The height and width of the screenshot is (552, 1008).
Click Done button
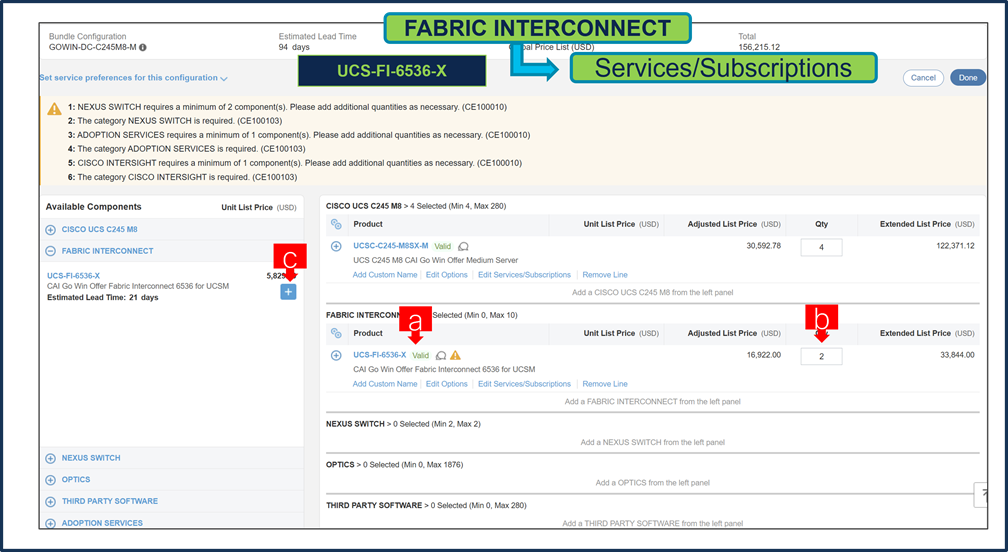pyautogui.click(x=968, y=78)
